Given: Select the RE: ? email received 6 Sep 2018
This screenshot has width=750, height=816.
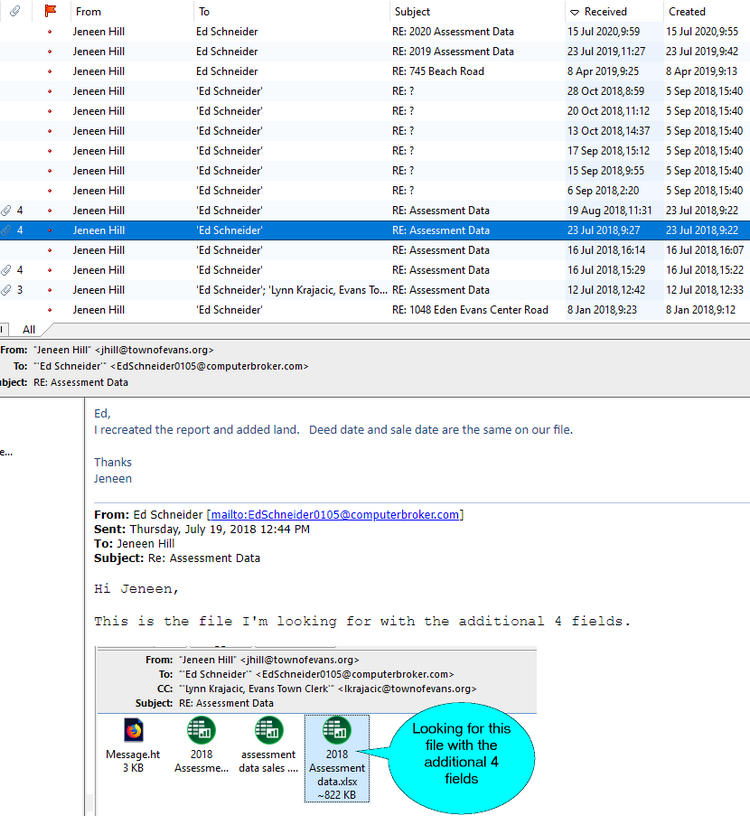Looking at the screenshot, I should tap(375, 190).
